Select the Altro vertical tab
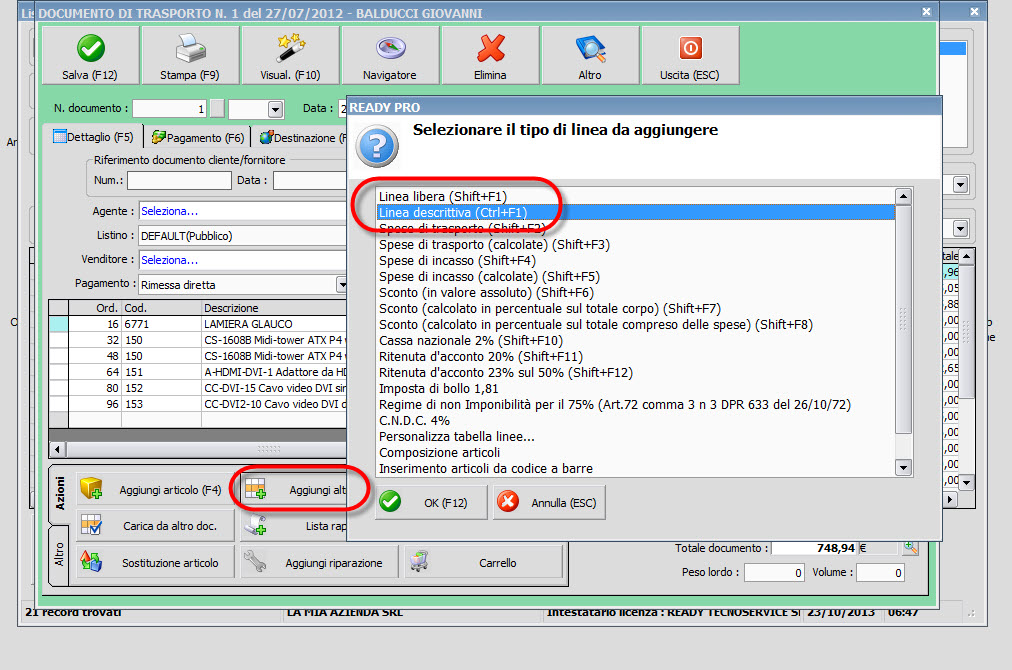The image size is (1012, 670). (x=59, y=555)
